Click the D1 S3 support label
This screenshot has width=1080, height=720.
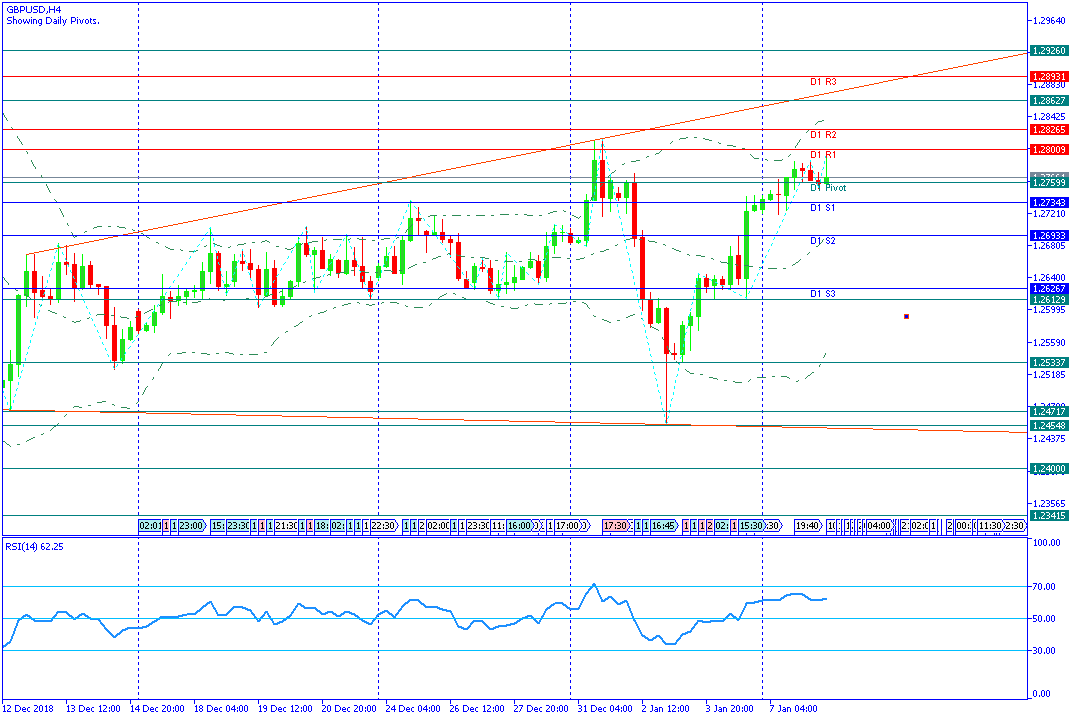[x=823, y=294]
